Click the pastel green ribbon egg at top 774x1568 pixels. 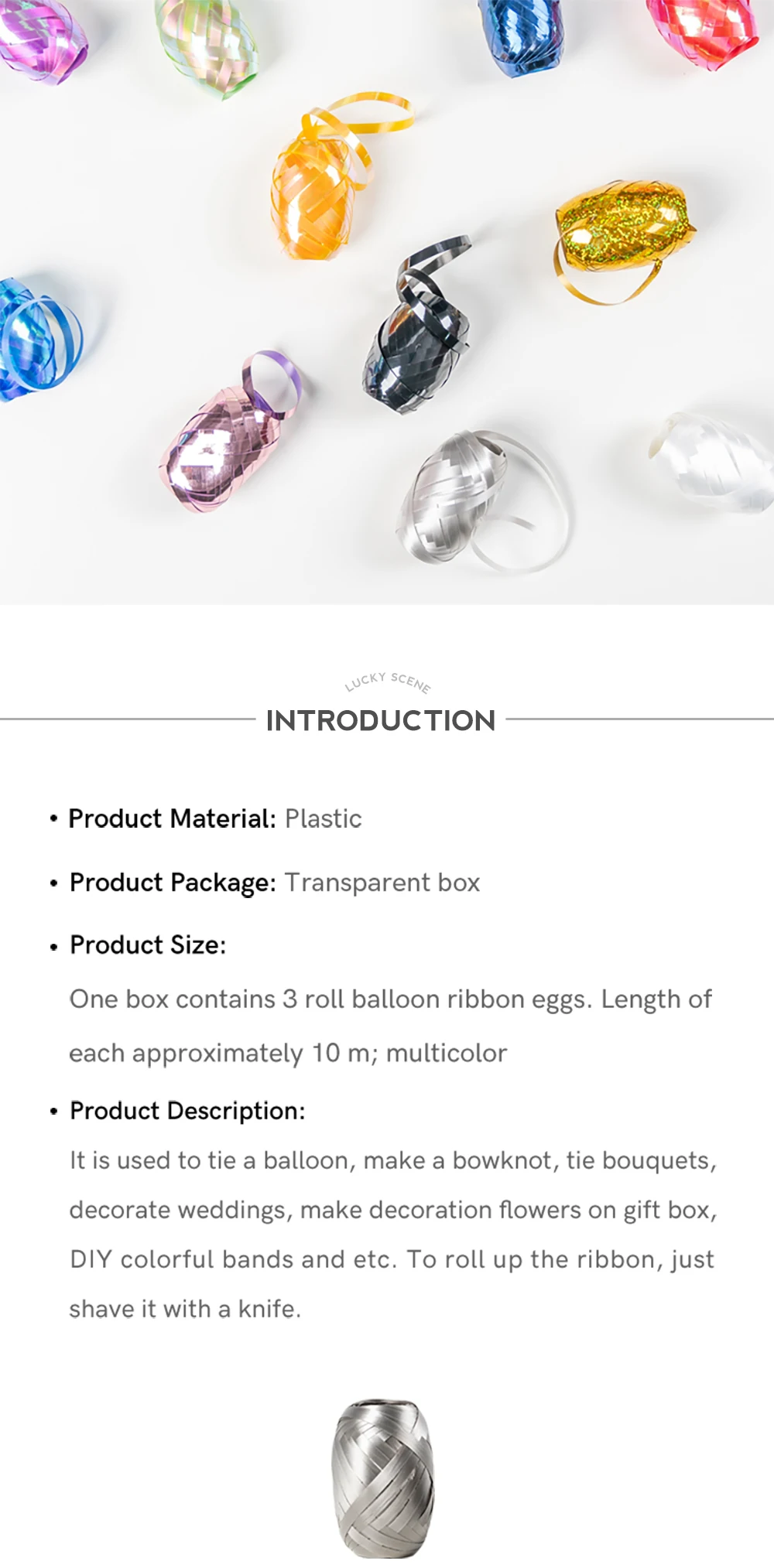[x=207, y=43]
